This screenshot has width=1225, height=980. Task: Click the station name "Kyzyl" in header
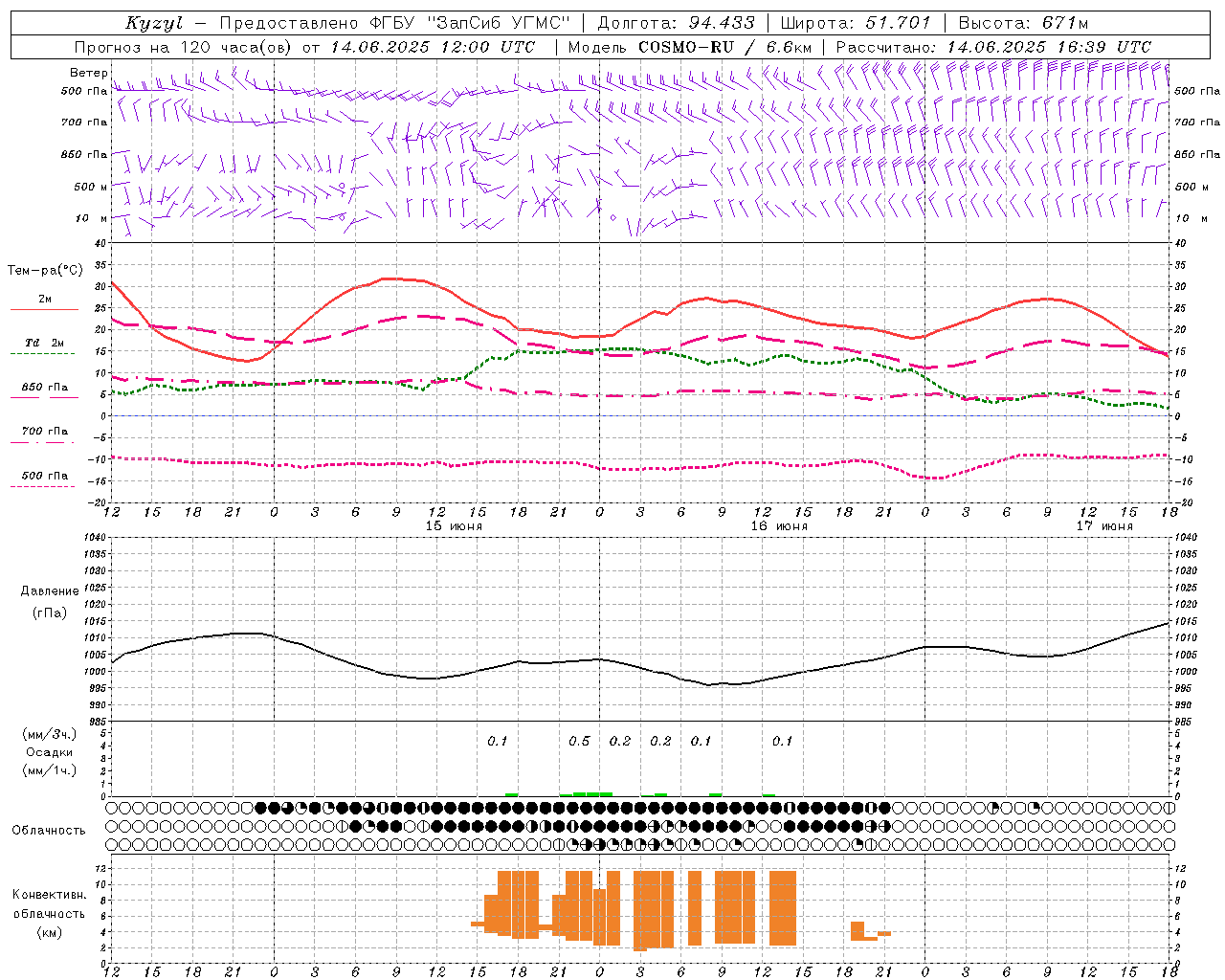[x=154, y=23]
